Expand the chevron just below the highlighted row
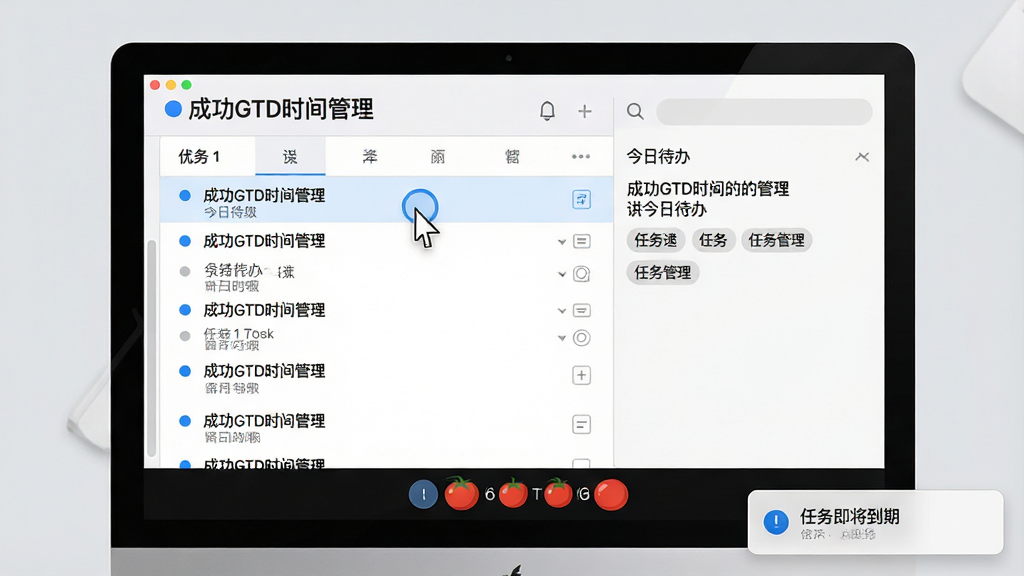 coord(562,242)
